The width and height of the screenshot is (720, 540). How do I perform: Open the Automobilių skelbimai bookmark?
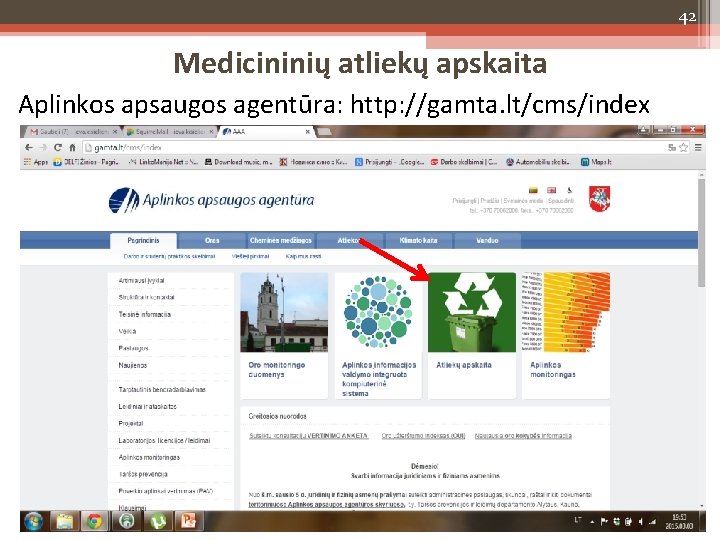coord(538,162)
